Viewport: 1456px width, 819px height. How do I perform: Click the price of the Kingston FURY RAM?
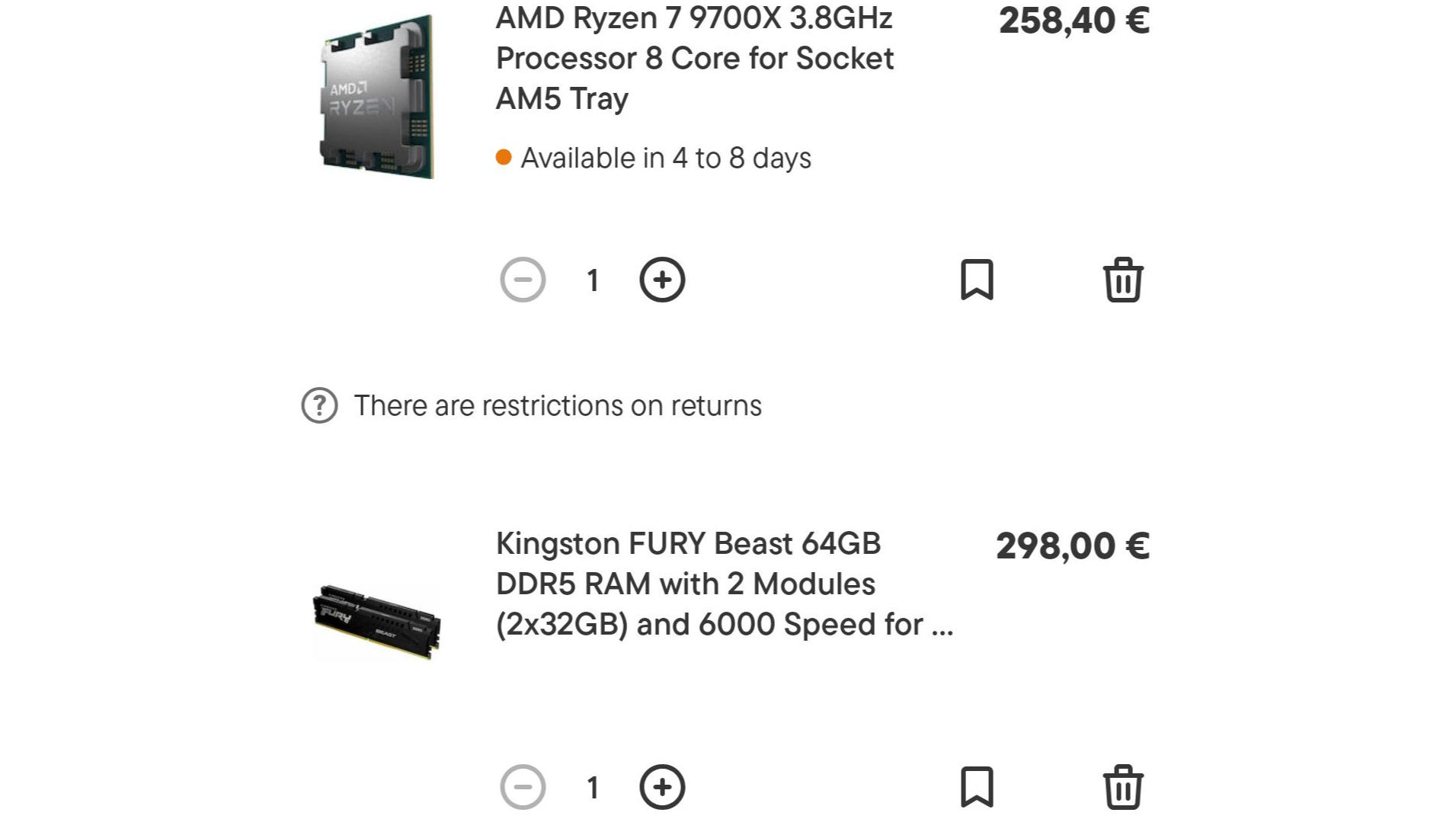tap(1074, 545)
